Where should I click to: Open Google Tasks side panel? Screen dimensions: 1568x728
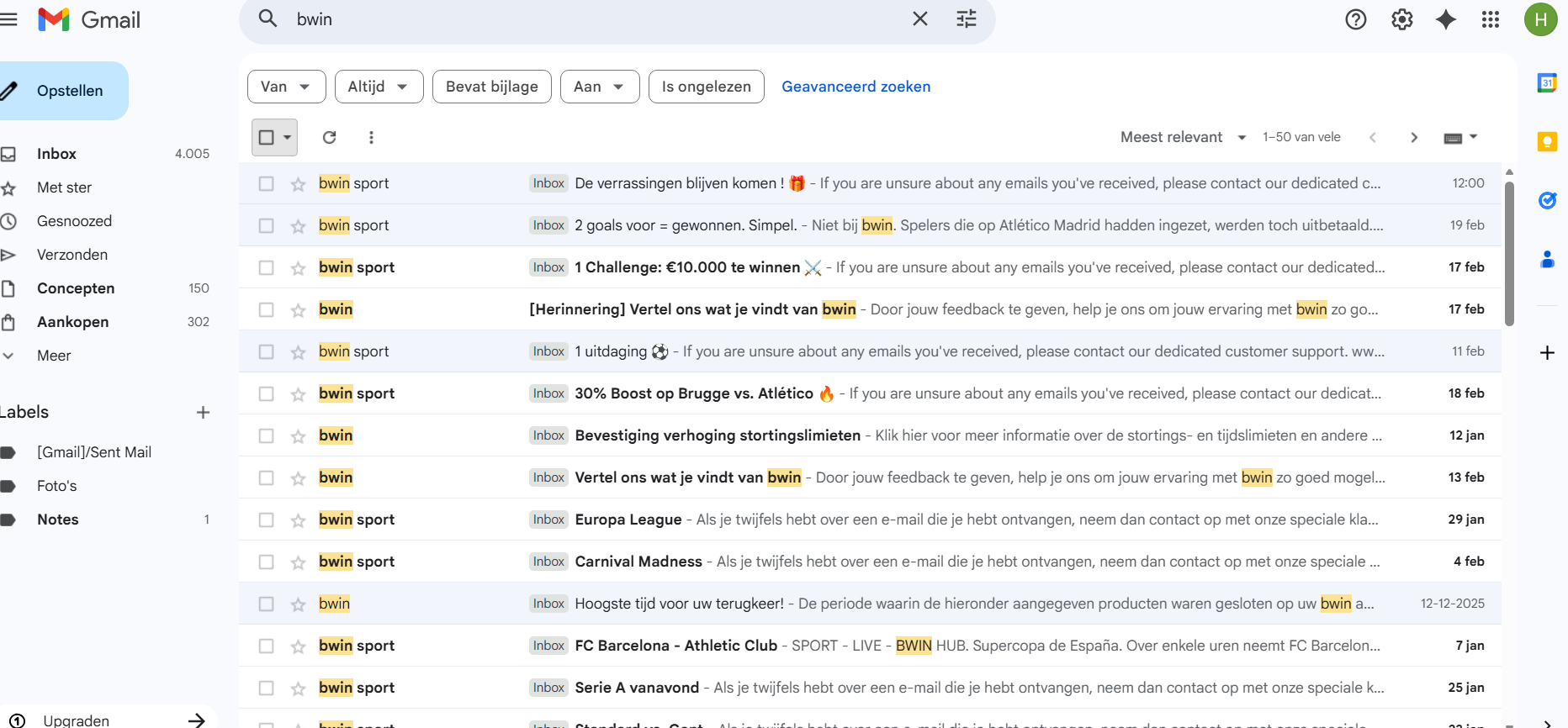pos(1547,200)
